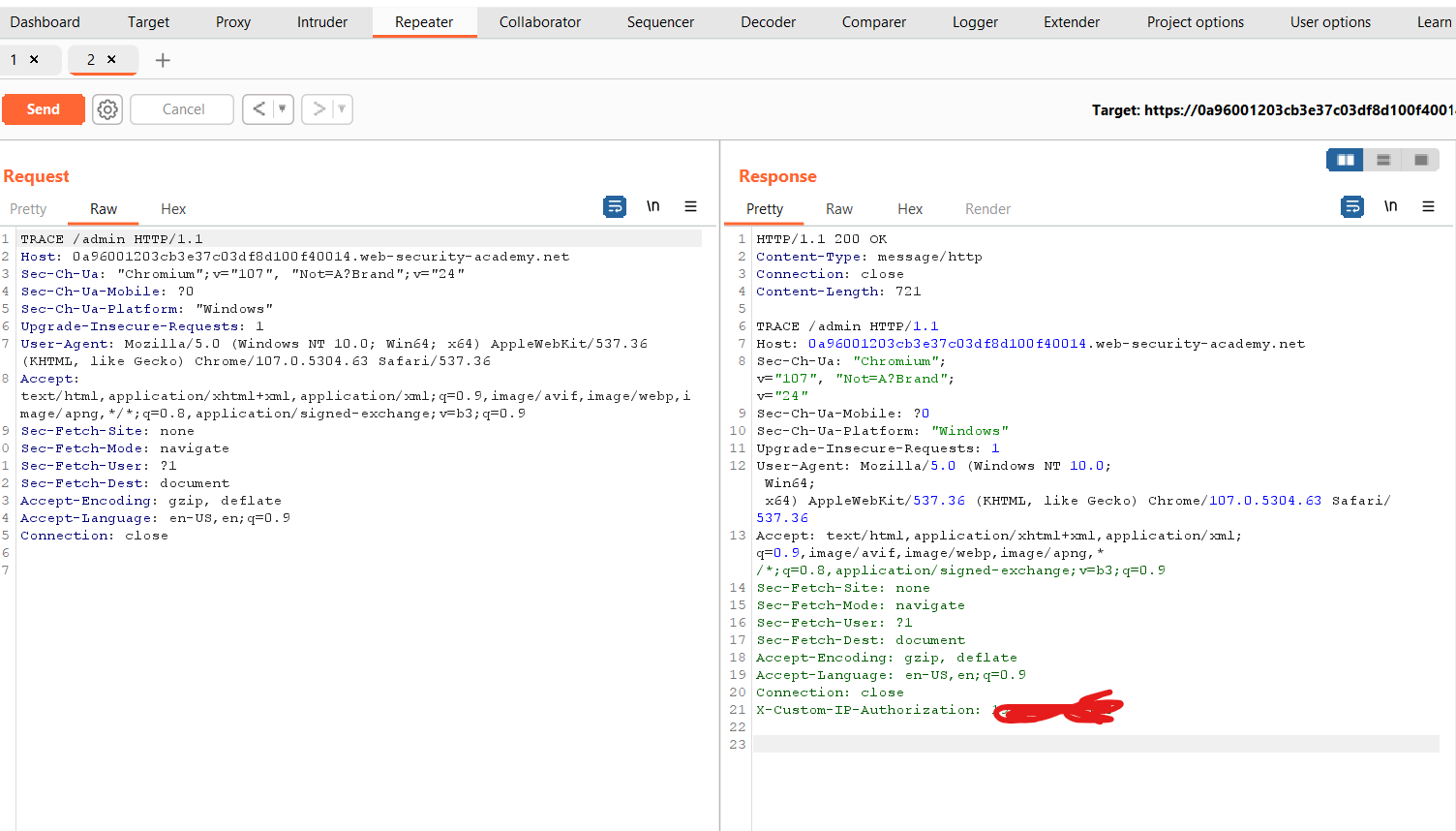Switch to top-bottom stacked layout

(x=1383, y=160)
